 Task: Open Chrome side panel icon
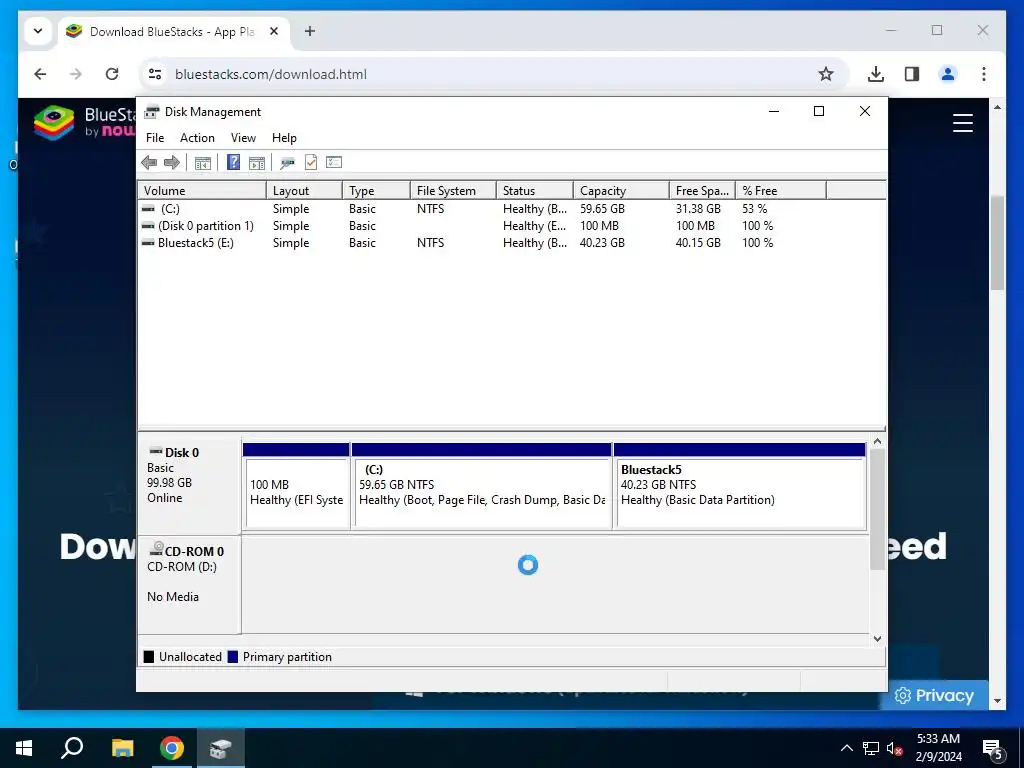coord(912,74)
